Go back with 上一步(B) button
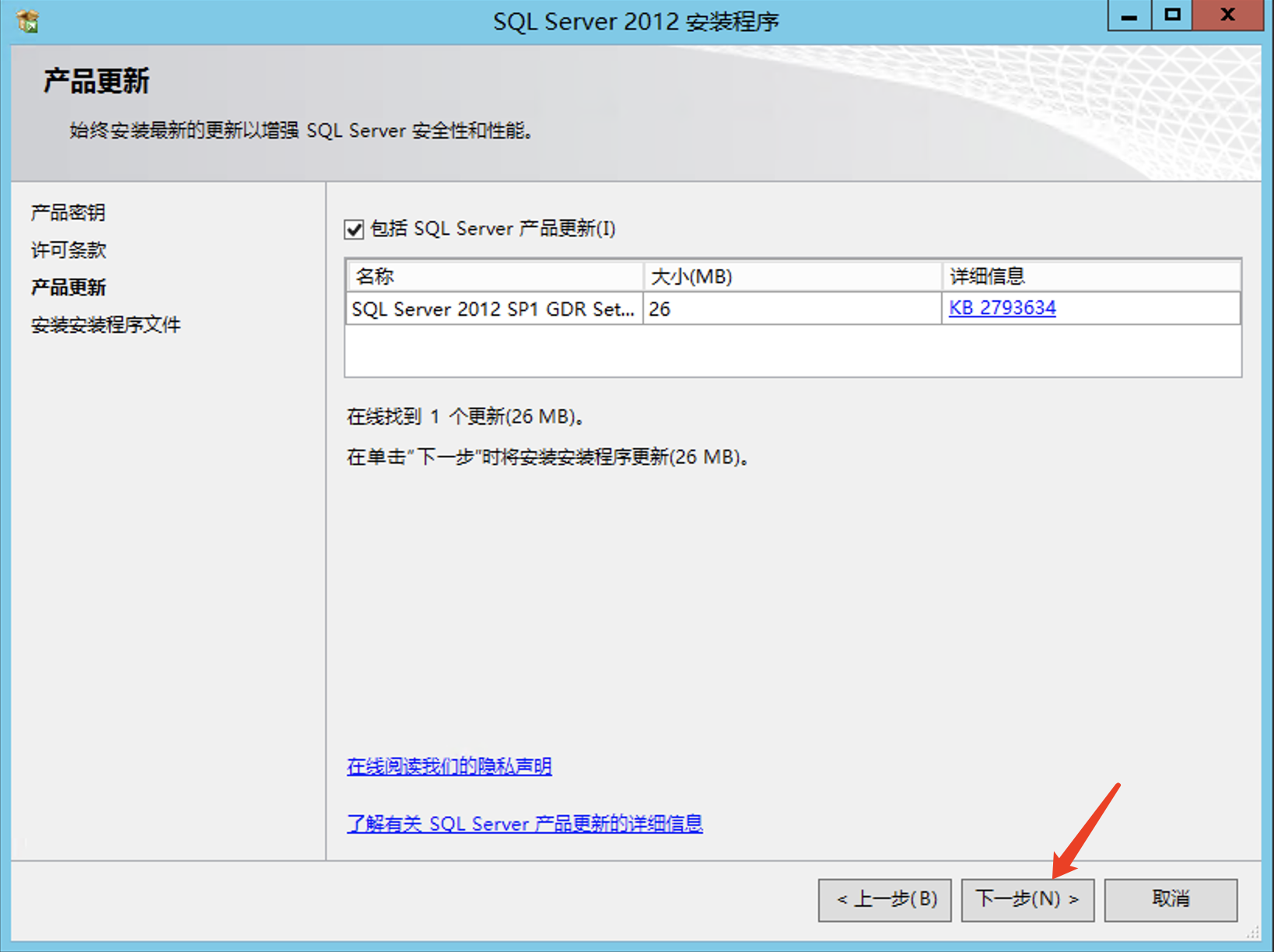 pos(885,900)
